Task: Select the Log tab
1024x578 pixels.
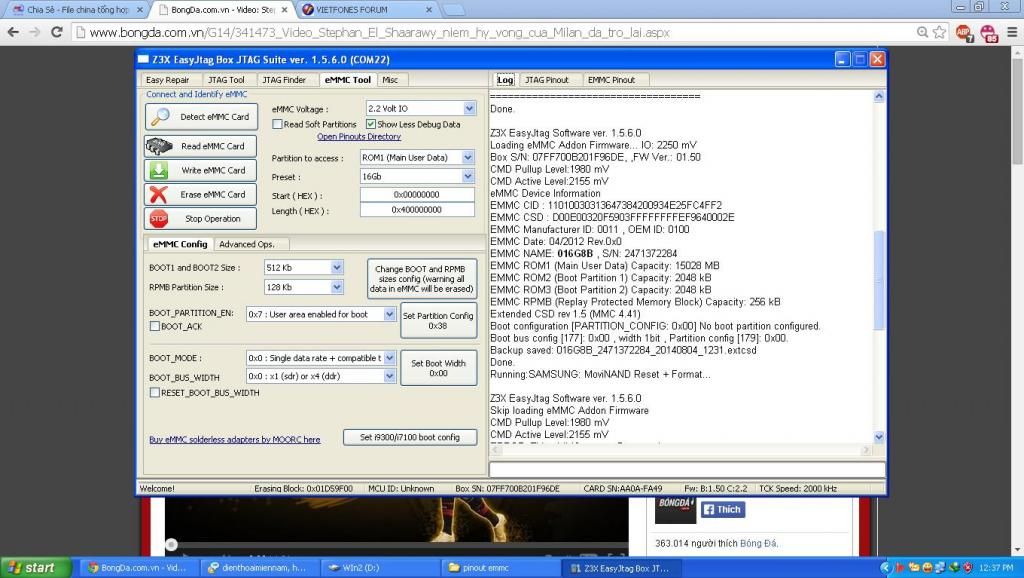Action: pyautogui.click(x=505, y=80)
